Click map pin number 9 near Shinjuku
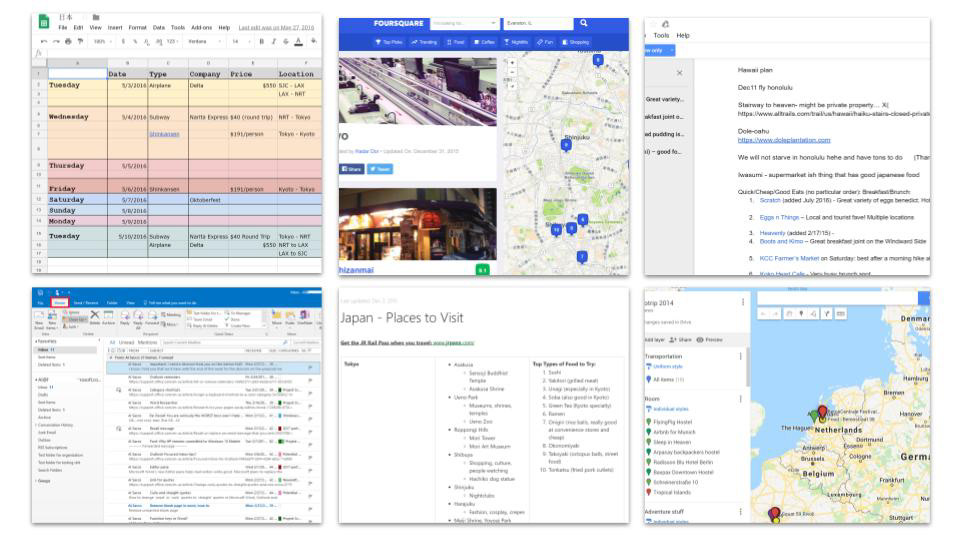This screenshot has width=960, height=540. coord(566,145)
